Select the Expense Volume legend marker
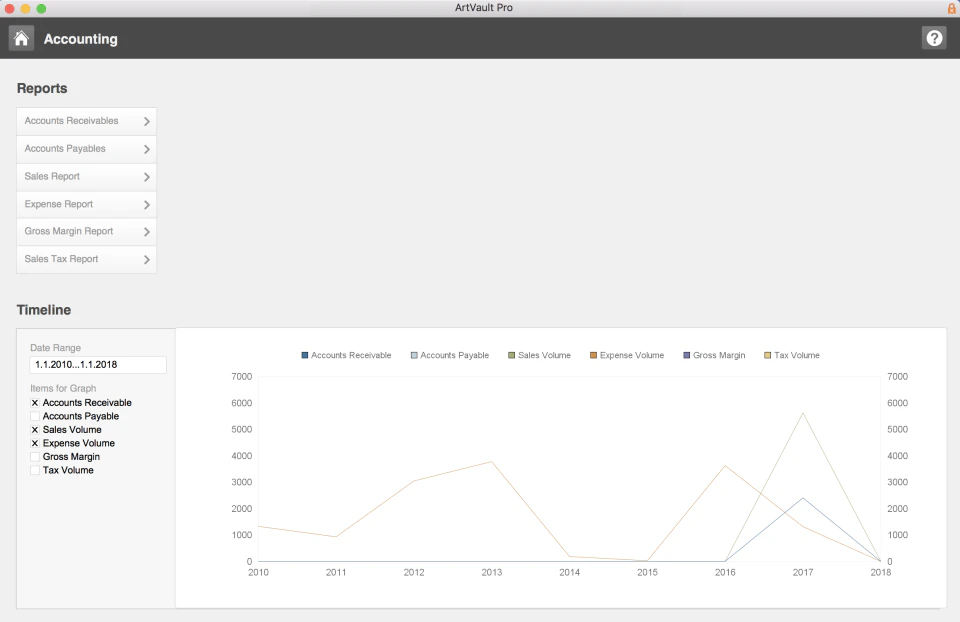This screenshot has width=960, height=622. [593, 354]
